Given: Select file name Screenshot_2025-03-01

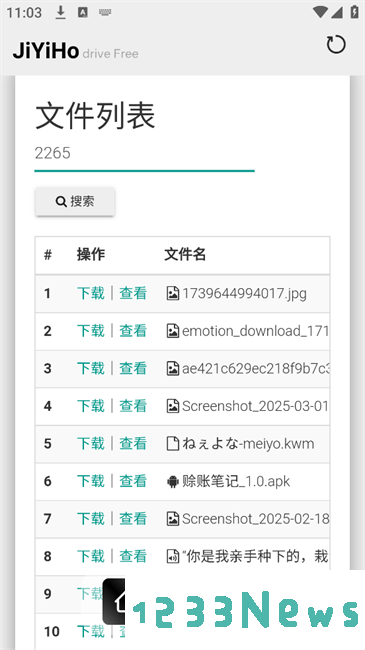Looking at the screenshot, I should coord(256,406).
